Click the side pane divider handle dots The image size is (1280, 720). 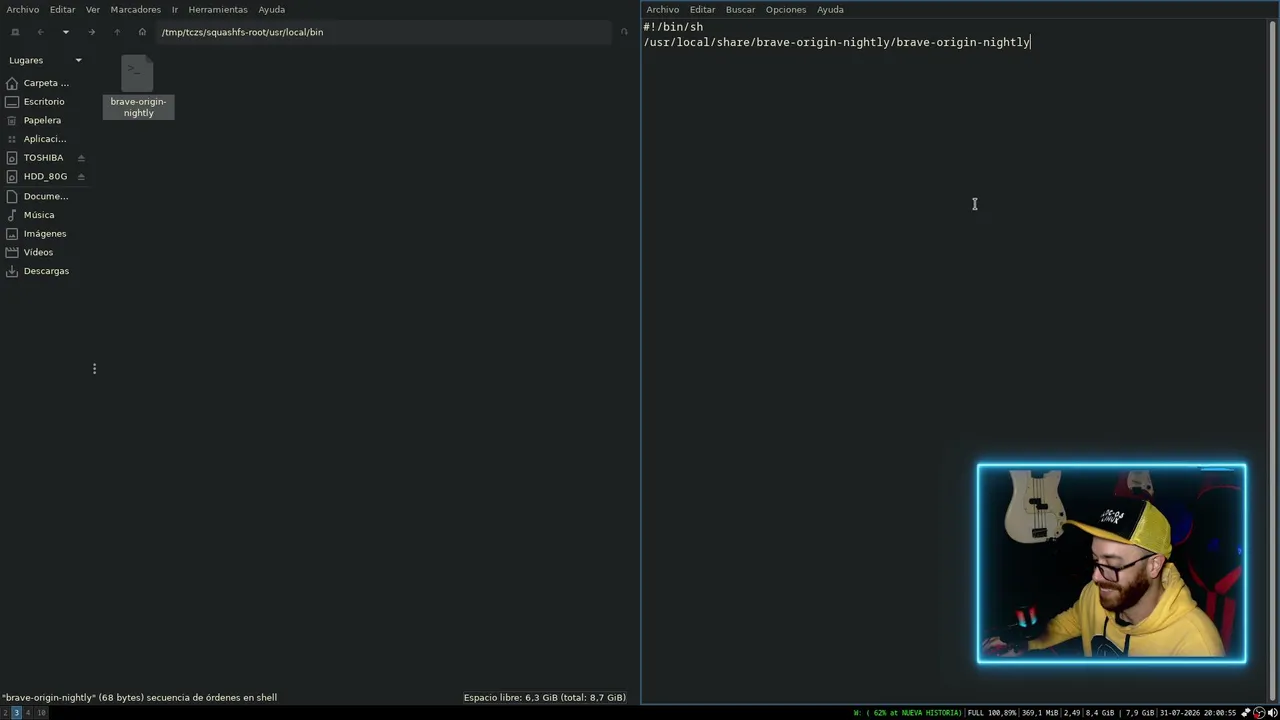(95, 369)
